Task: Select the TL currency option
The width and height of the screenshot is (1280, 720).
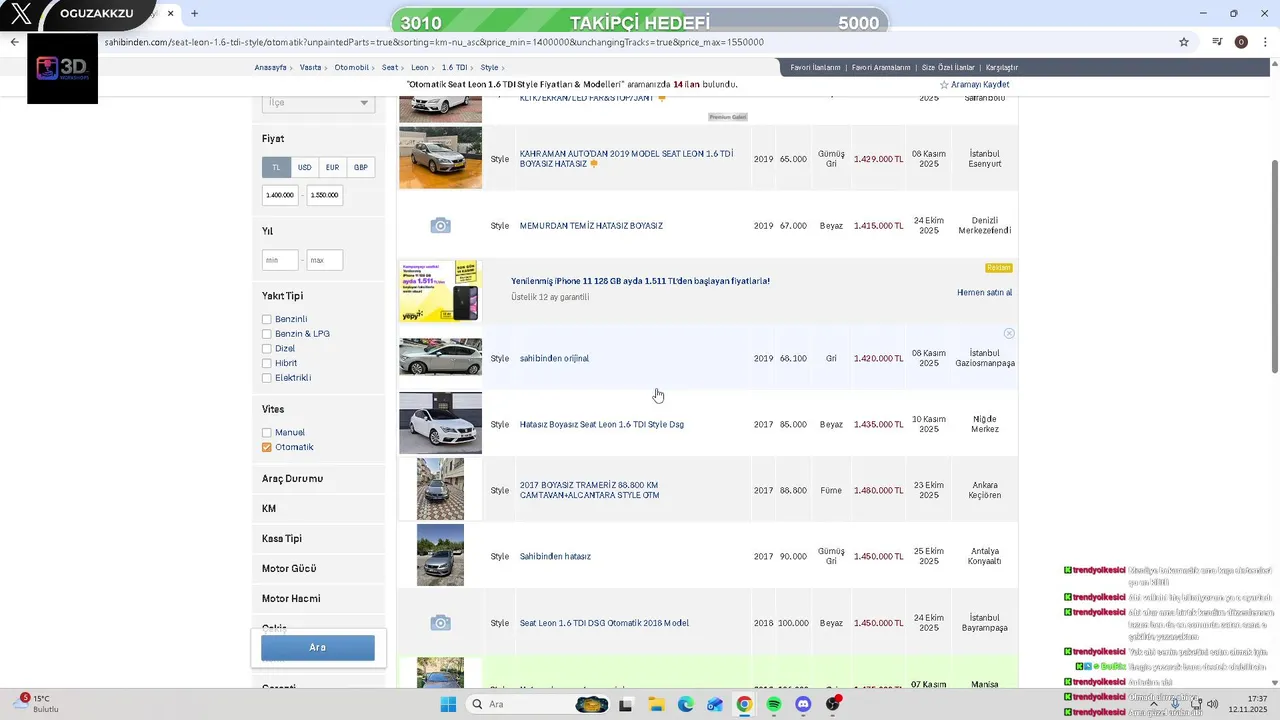Action: point(276,168)
